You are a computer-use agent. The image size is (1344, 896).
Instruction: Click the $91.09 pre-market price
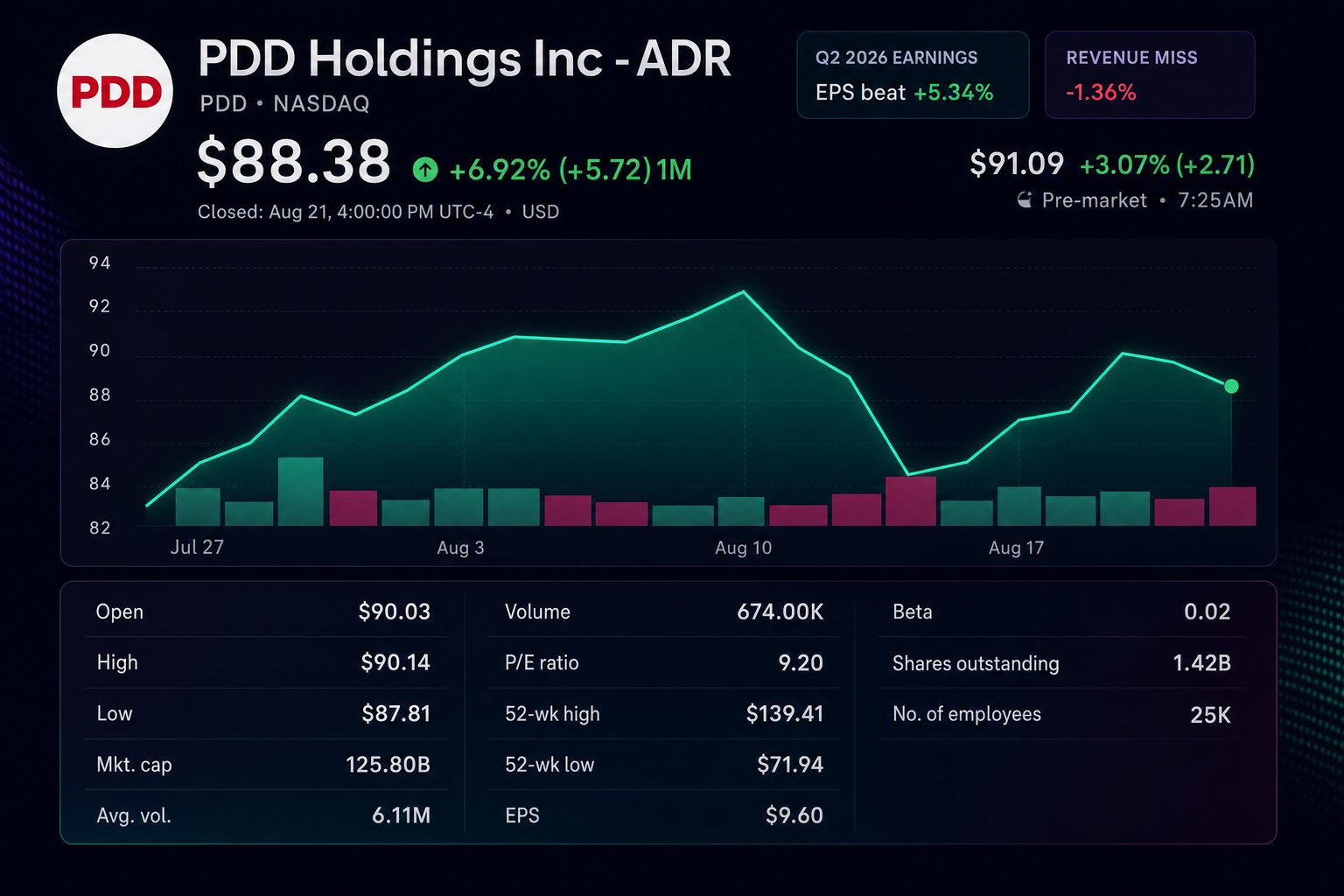pos(1017,164)
